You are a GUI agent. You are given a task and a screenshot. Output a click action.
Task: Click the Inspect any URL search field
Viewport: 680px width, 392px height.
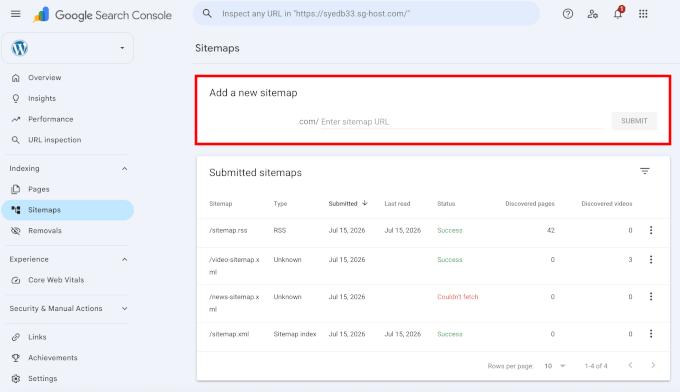(x=366, y=13)
